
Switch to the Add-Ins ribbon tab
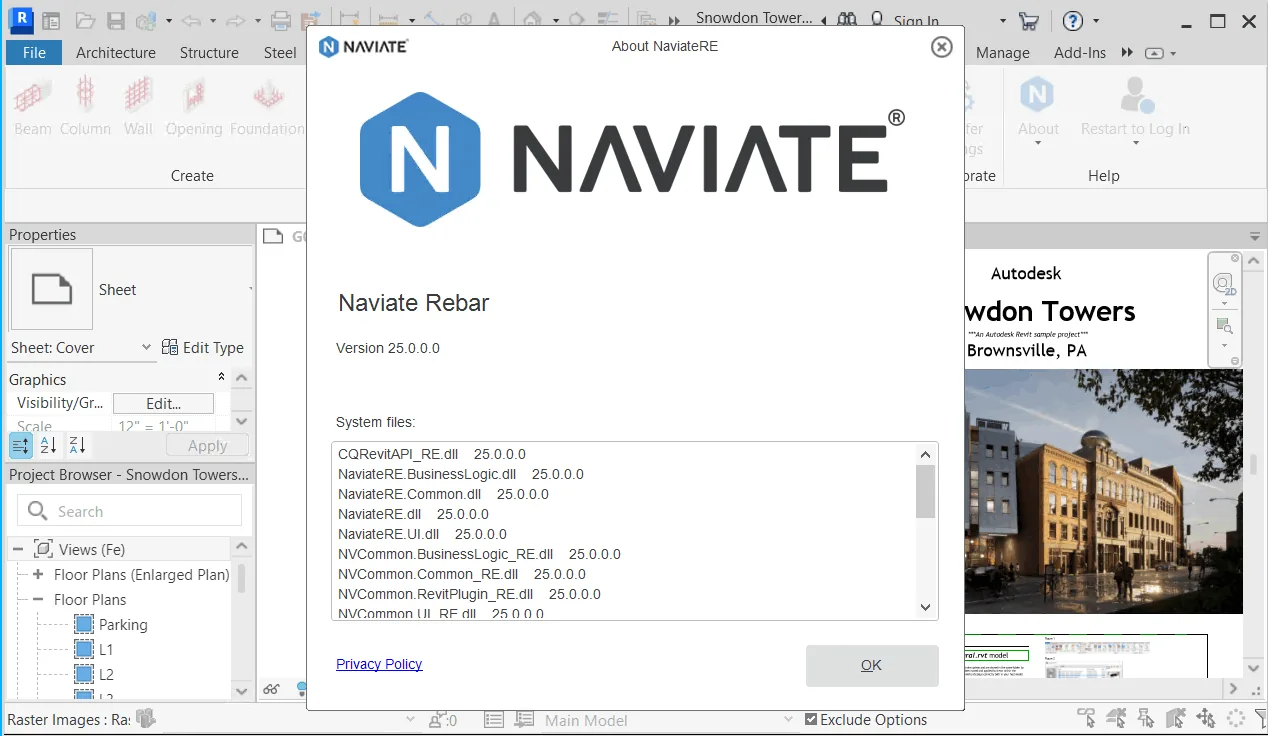click(x=1080, y=52)
